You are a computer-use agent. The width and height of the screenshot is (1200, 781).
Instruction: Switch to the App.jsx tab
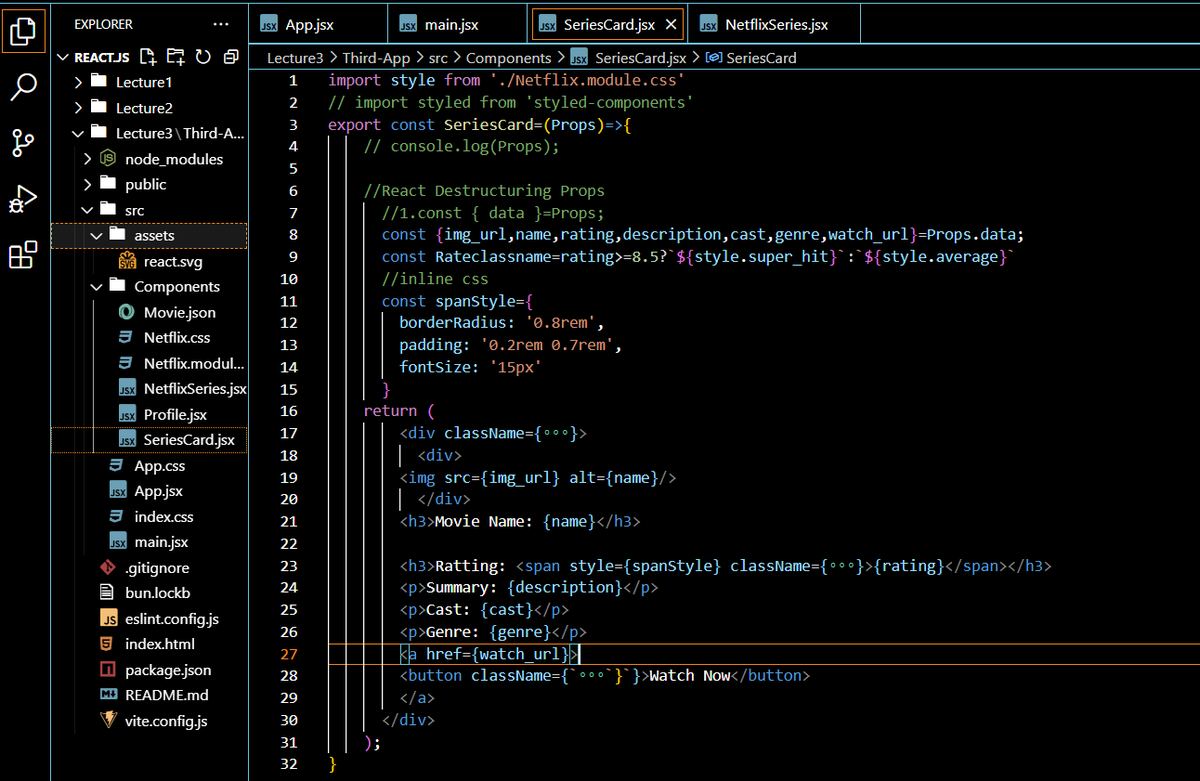(x=317, y=24)
